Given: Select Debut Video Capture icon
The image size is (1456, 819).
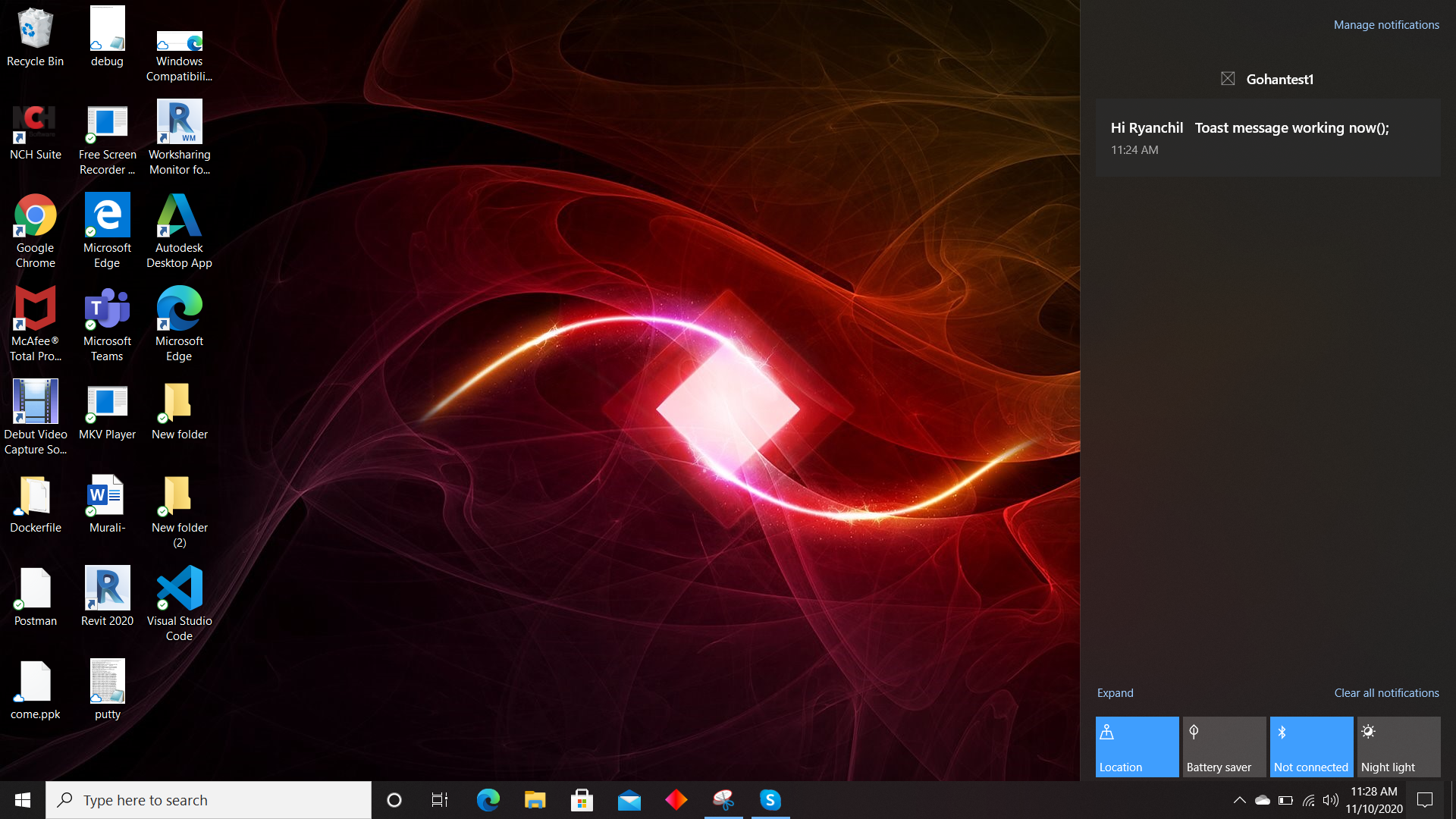Looking at the screenshot, I should 35,418.
